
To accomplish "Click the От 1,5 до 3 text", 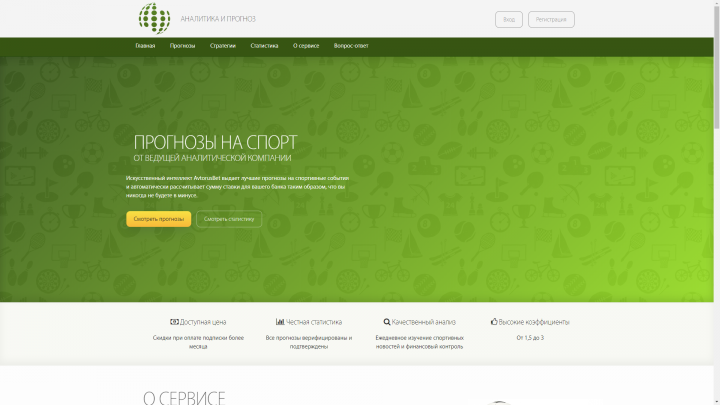I will (x=530, y=338).
